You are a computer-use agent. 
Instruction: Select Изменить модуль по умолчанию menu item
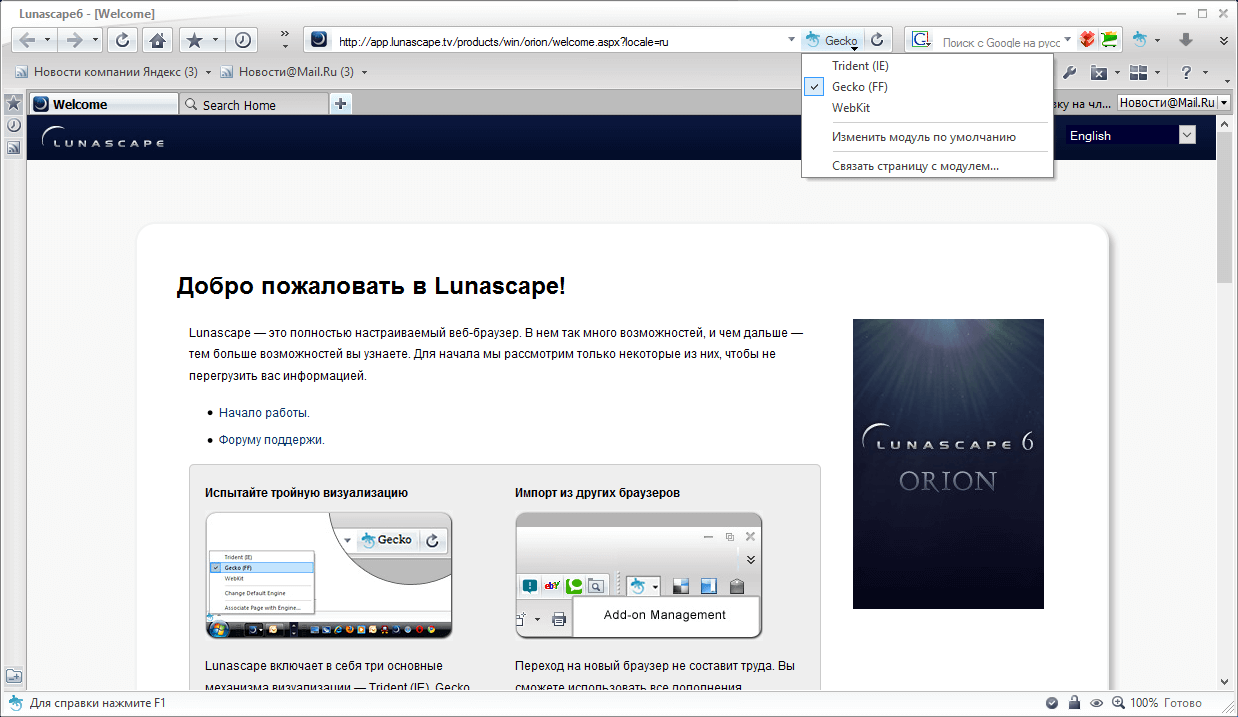pos(927,137)
